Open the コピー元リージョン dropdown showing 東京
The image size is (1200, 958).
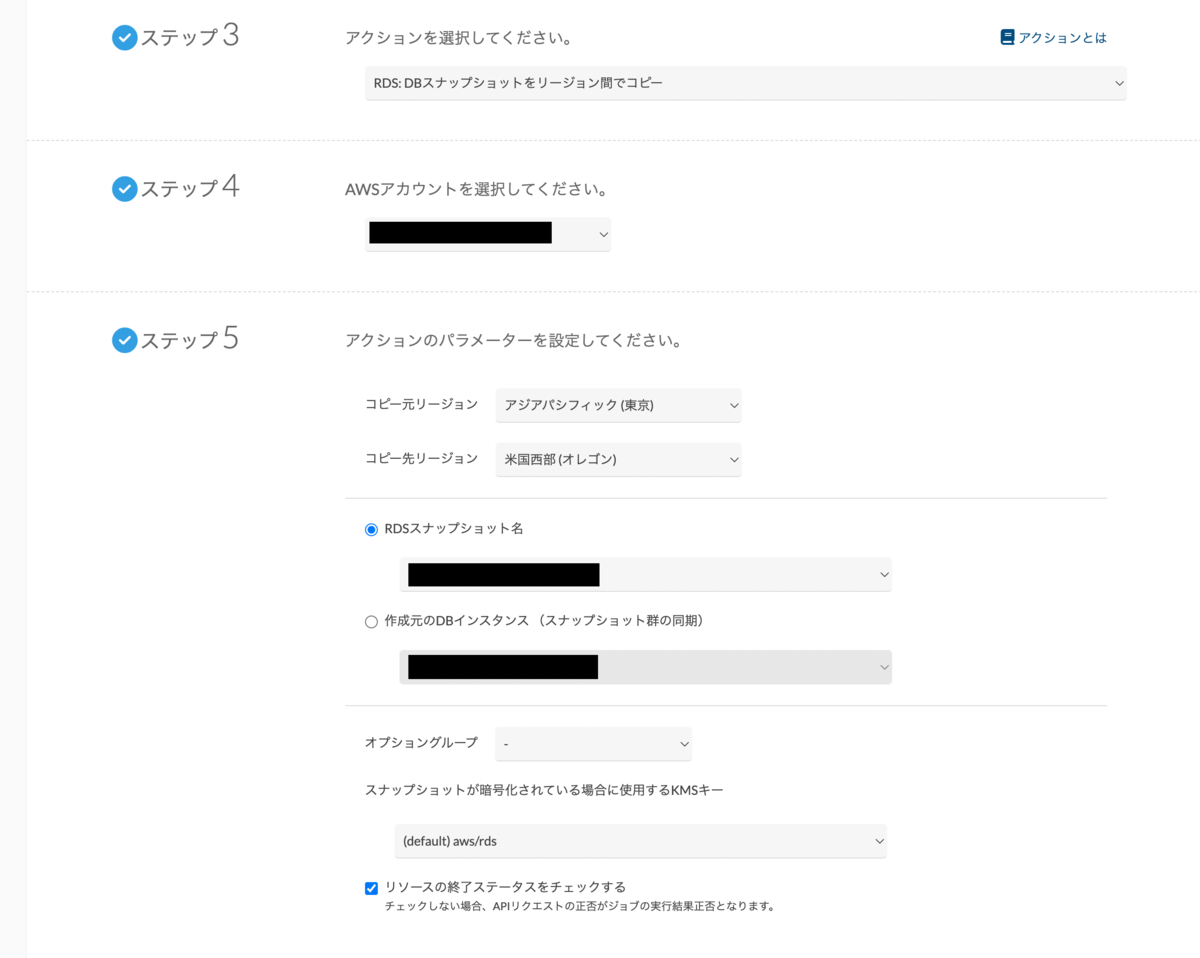coord(618,405)
